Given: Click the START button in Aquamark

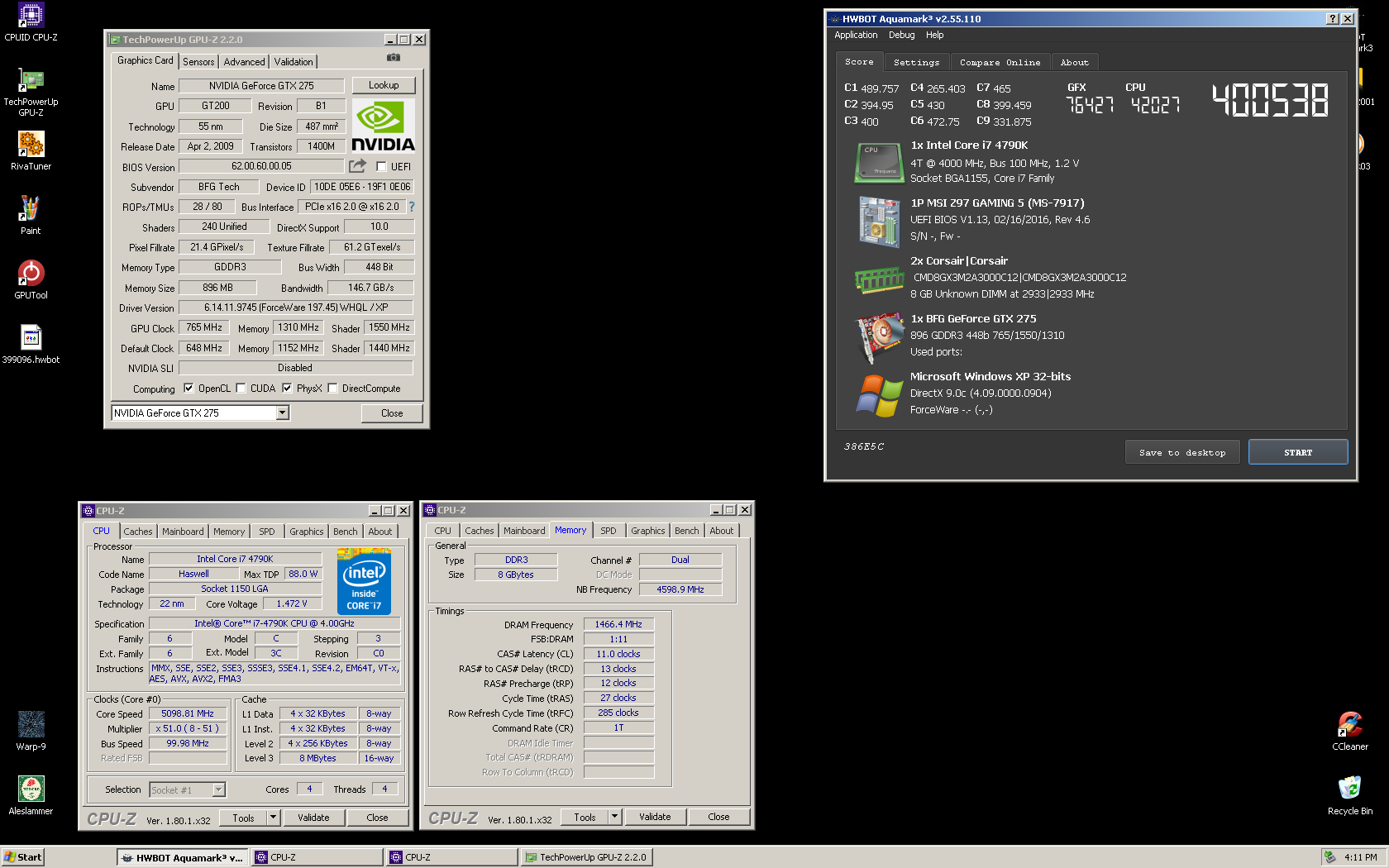Looking at the screenshot, I should pyautogui.click(x=1298, y=452).
